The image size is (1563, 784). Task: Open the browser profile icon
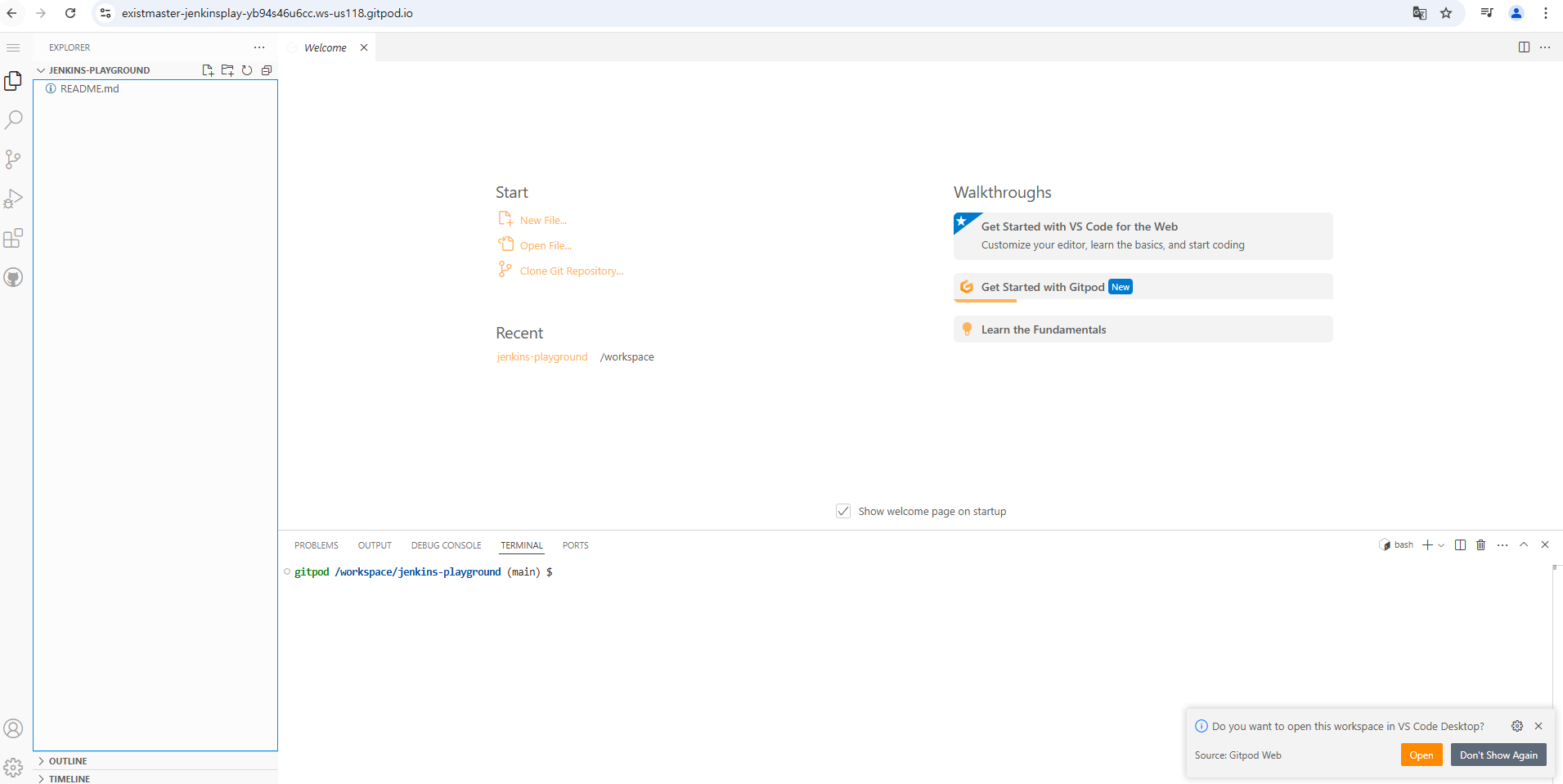click(1516, 13)
